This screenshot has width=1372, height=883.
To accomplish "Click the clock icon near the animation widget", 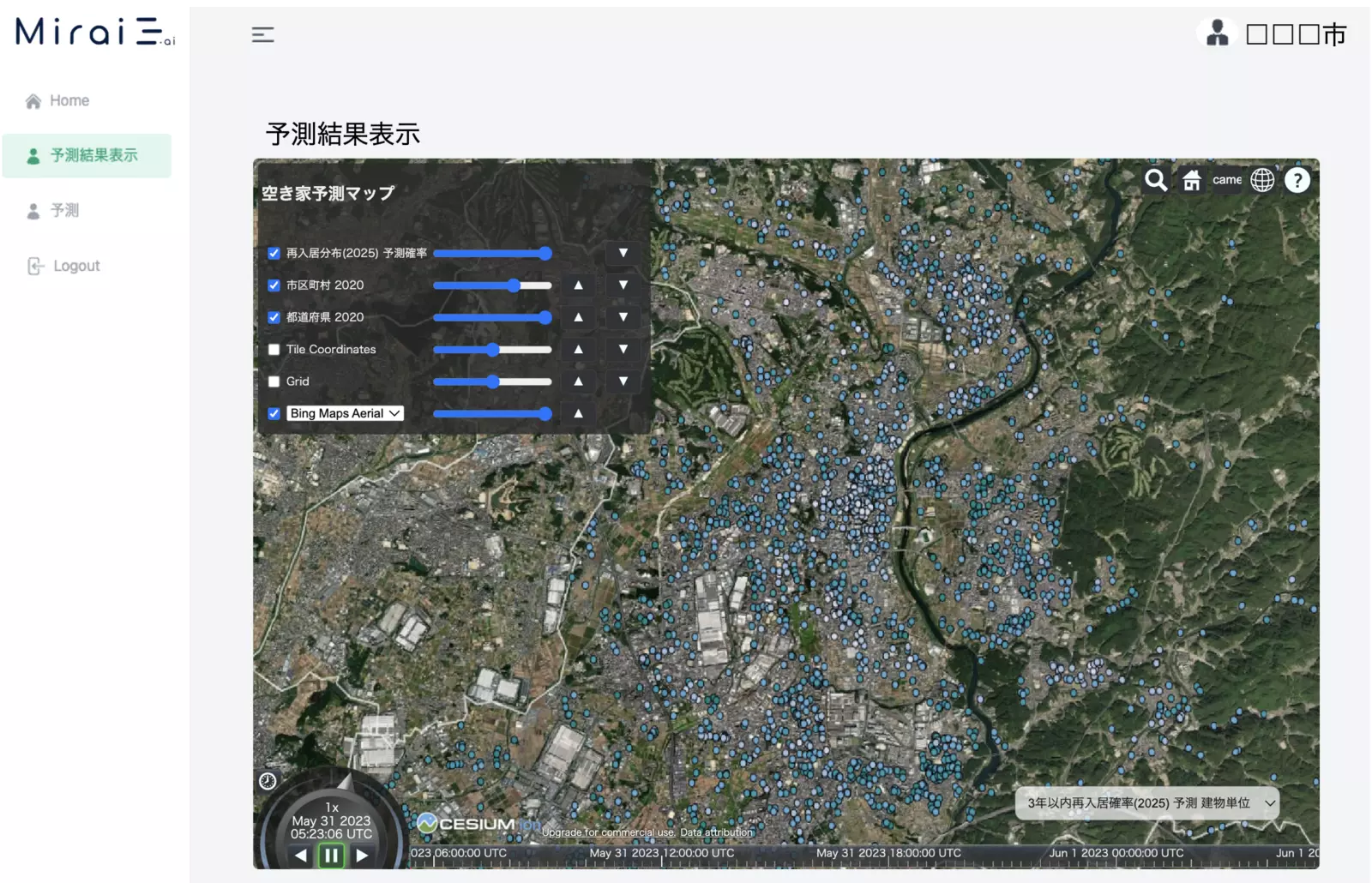I will (268, 781).
